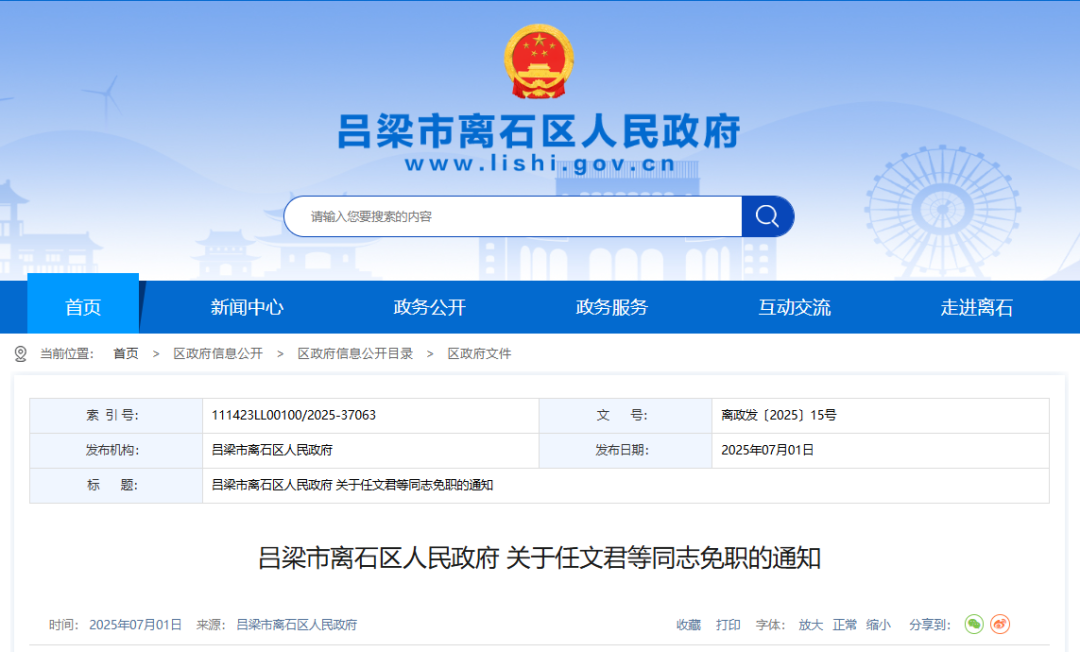This screenshot has width=1080, height=652.
Task: Click 打印 to print the notice
Action: click(728, 624)
